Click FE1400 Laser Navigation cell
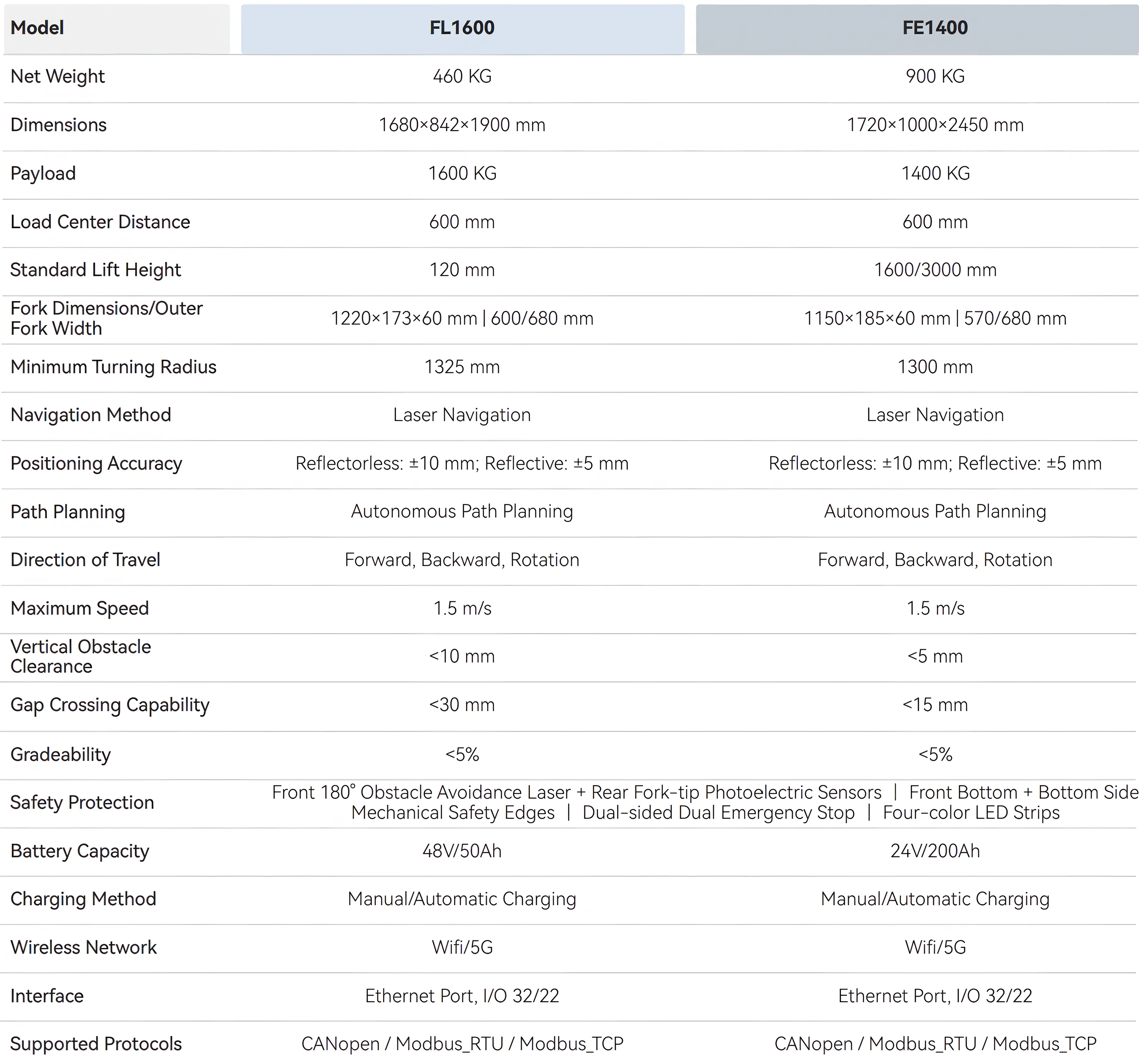This screenshot has height=1064, width=1139. pyautogui.click(x=935, y=415)
